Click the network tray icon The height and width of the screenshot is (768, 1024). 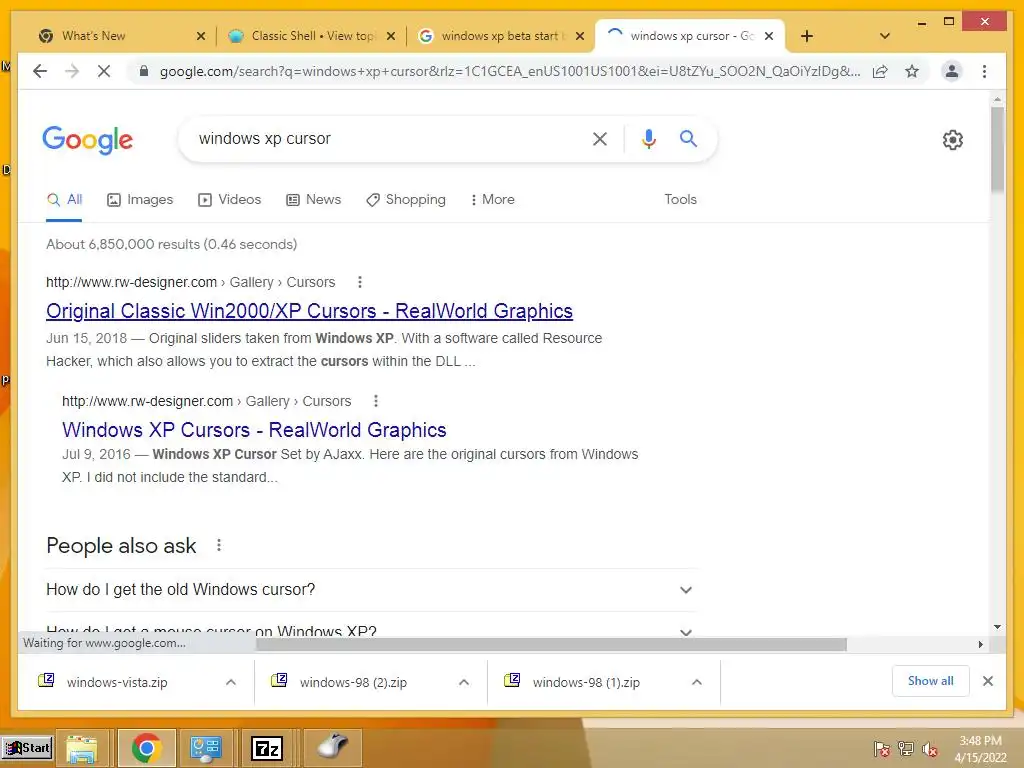[906, 749]
